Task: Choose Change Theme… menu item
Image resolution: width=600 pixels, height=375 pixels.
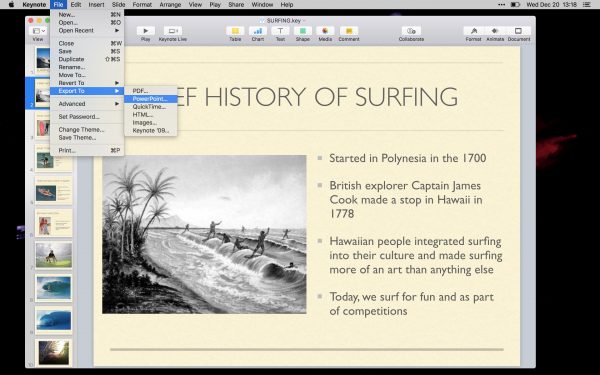Action: (x=87, y=130)
